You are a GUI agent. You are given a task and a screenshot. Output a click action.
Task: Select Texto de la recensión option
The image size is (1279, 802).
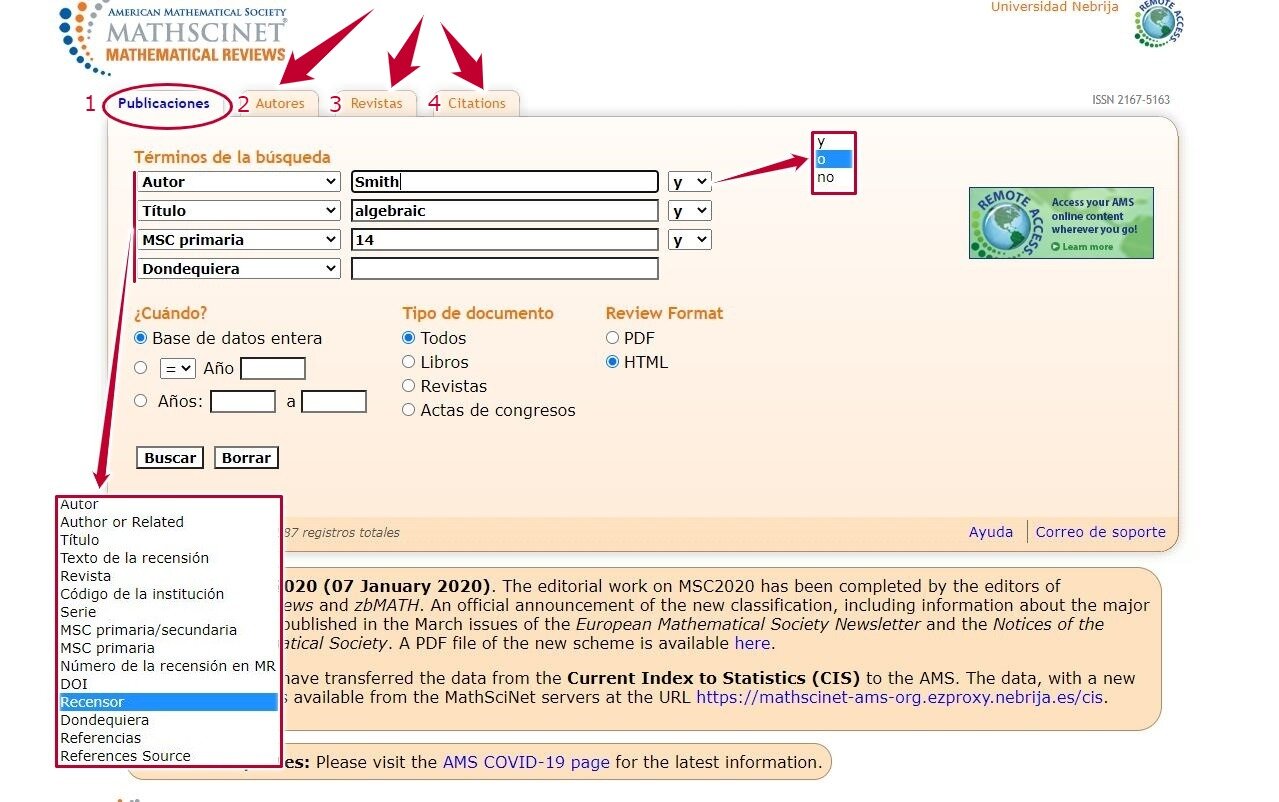(168, 558)
